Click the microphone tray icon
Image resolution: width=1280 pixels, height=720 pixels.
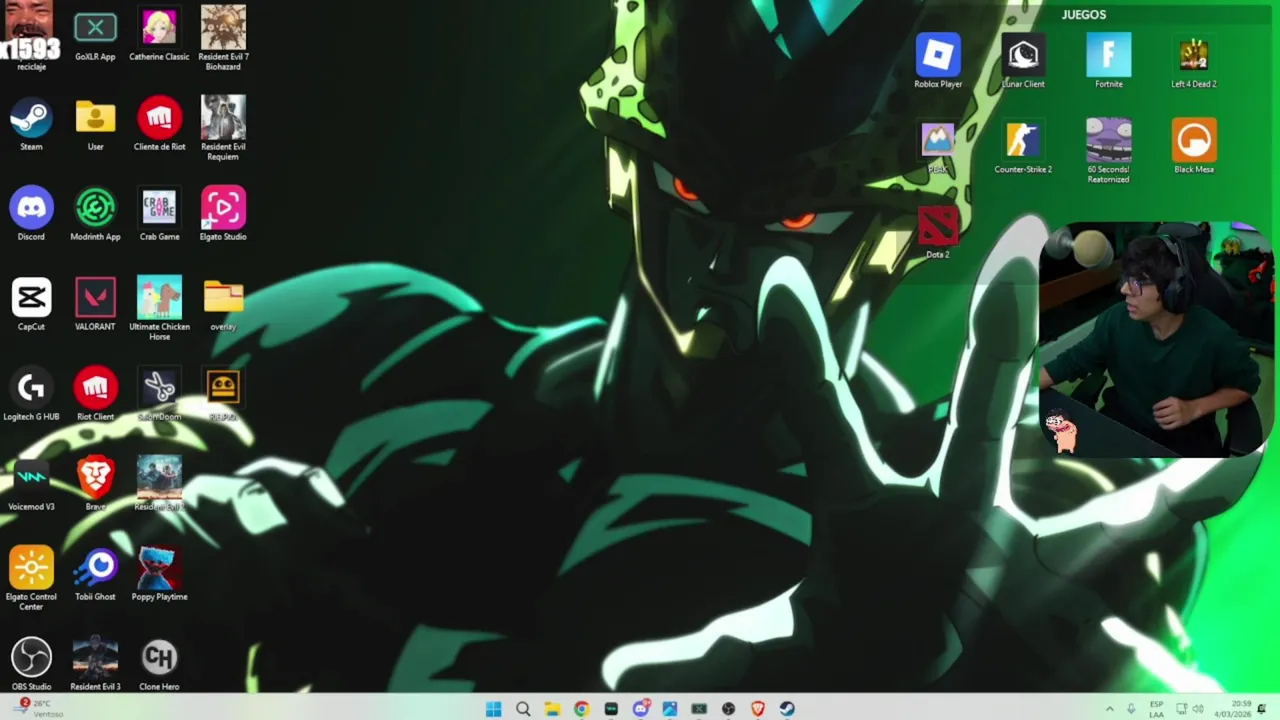[1131, 709]
